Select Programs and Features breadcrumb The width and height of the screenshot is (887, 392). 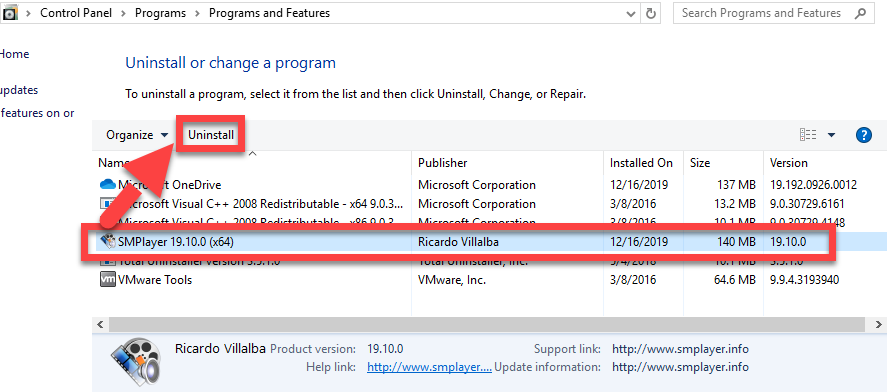click(x=269, y=12)
